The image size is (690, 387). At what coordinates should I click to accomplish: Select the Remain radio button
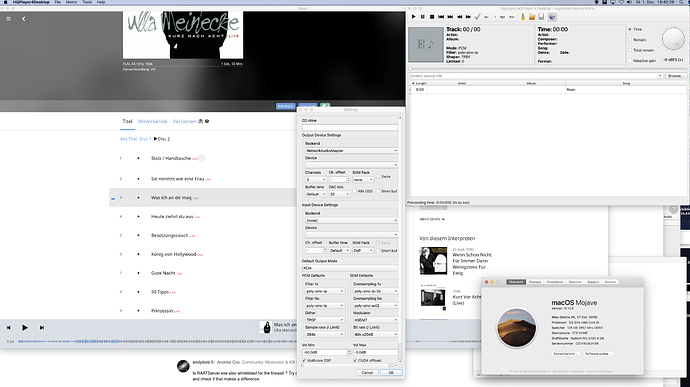pyautogui.click(x=630, y=40)
